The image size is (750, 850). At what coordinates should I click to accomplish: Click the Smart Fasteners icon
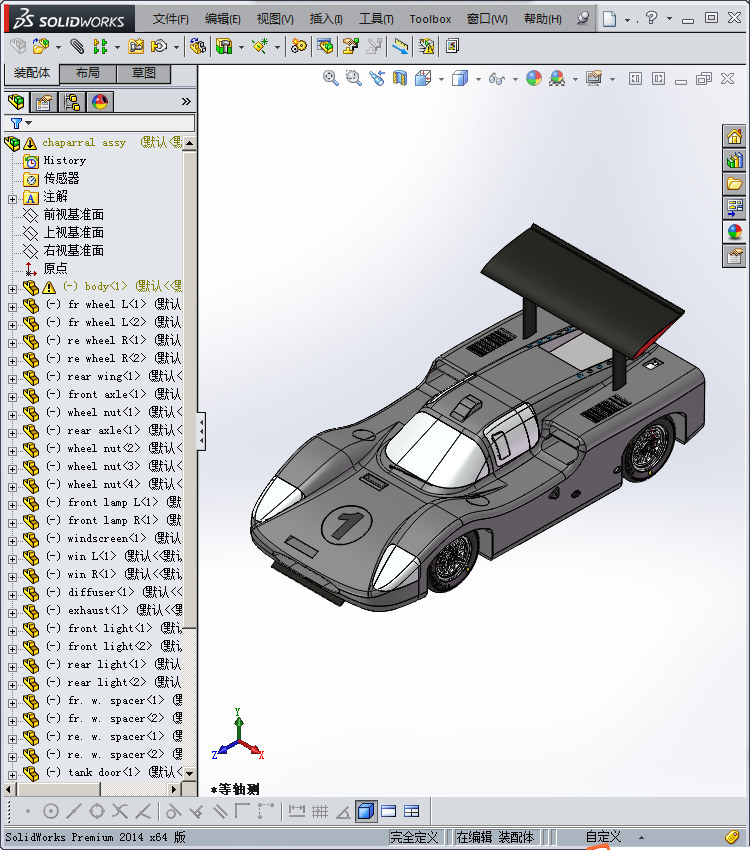pos(135,47)
